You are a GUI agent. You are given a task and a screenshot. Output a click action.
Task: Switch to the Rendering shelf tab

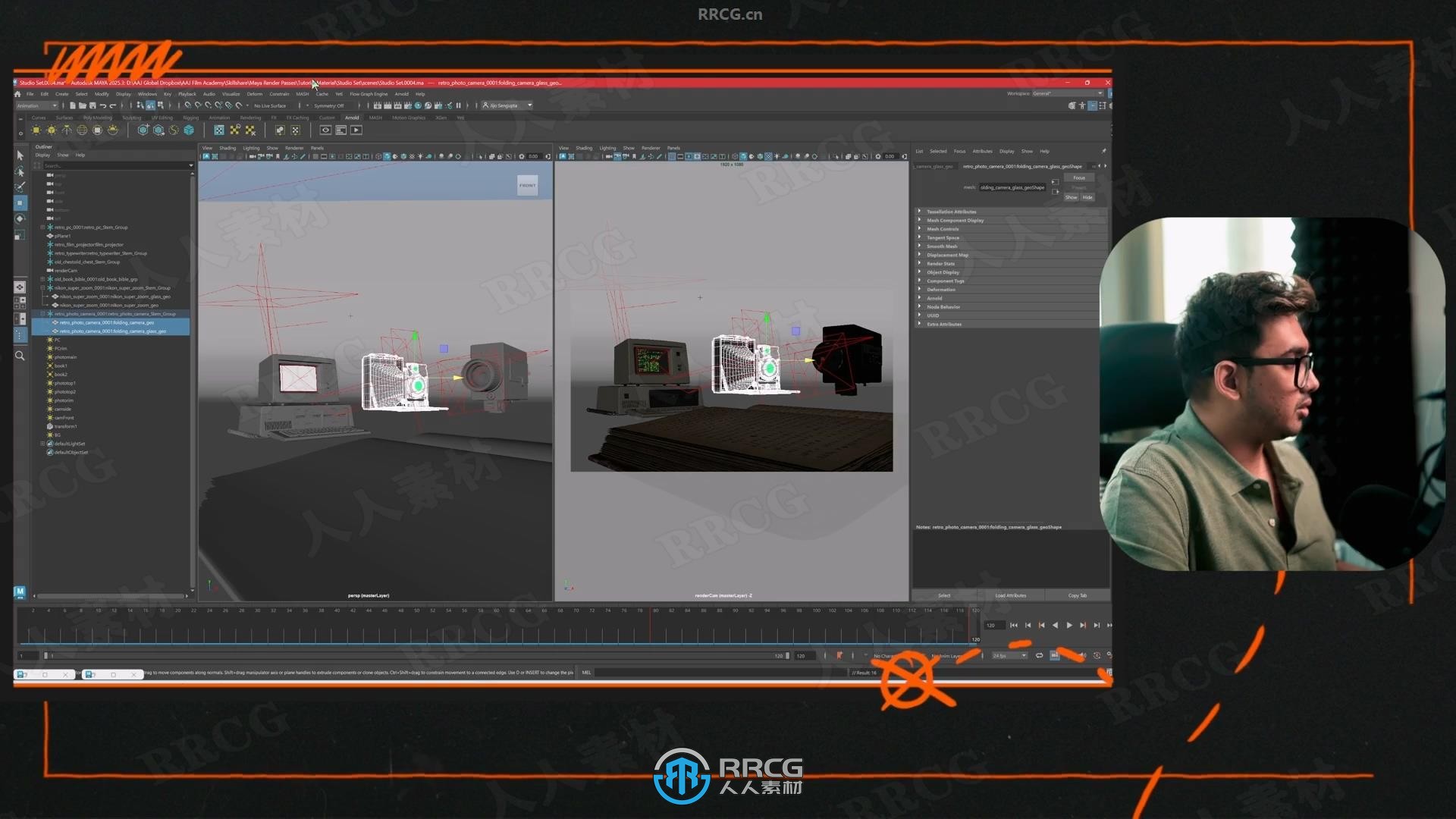click(x=250, y=118)
